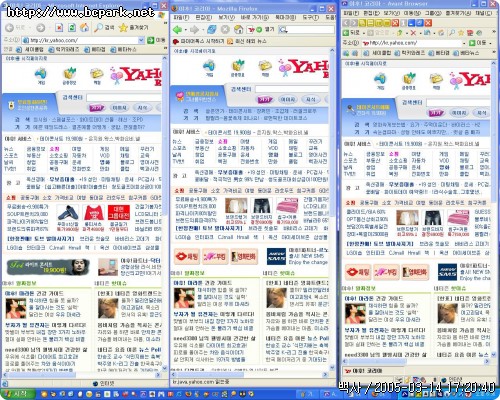Screen dimensions: 500x400
Task: Click Back arrow in Internet Explorer toolbar
Action: (x=10, y=28)
